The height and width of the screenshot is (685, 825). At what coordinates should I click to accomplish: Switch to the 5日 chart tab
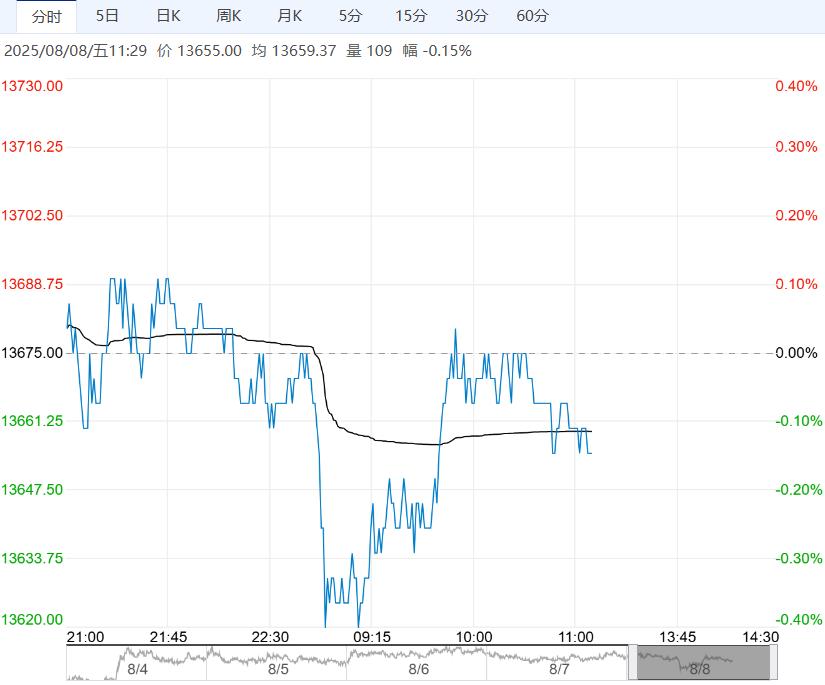107,16
